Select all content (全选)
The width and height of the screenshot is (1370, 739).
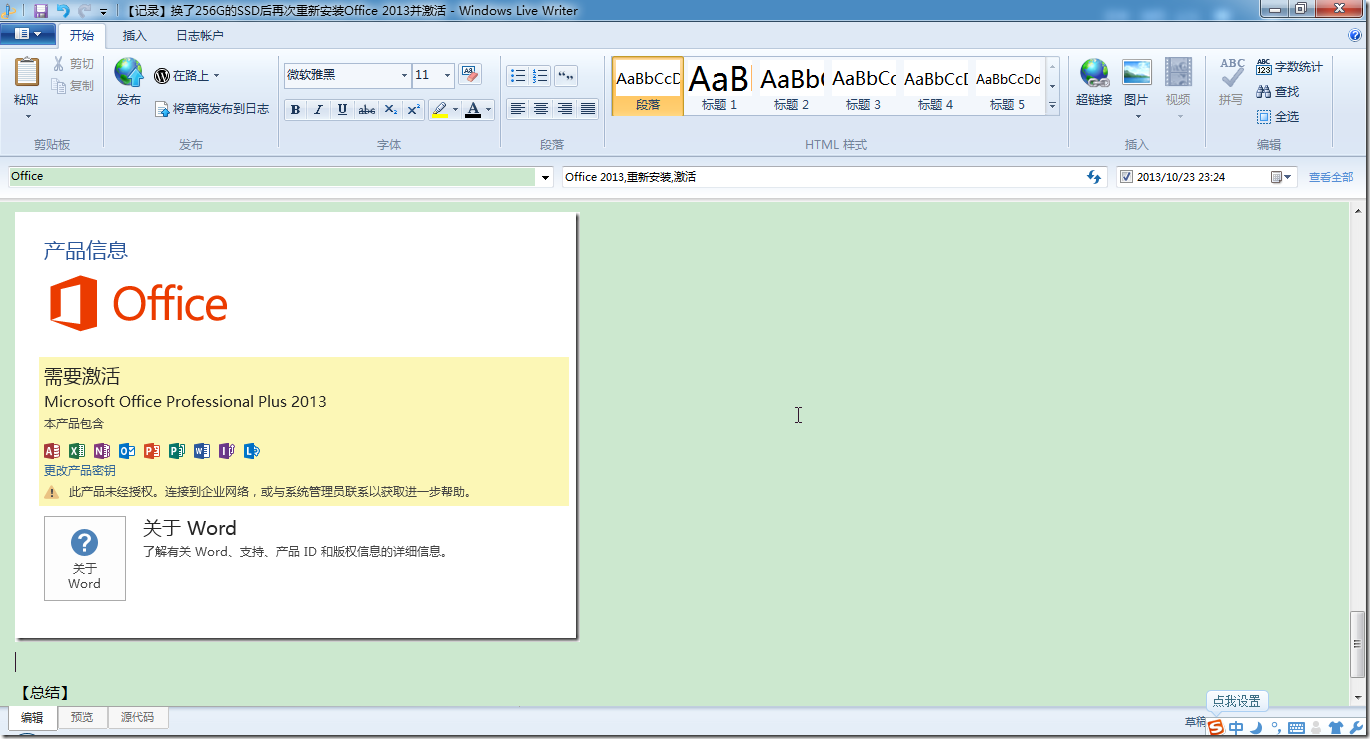coord(1278,117)
